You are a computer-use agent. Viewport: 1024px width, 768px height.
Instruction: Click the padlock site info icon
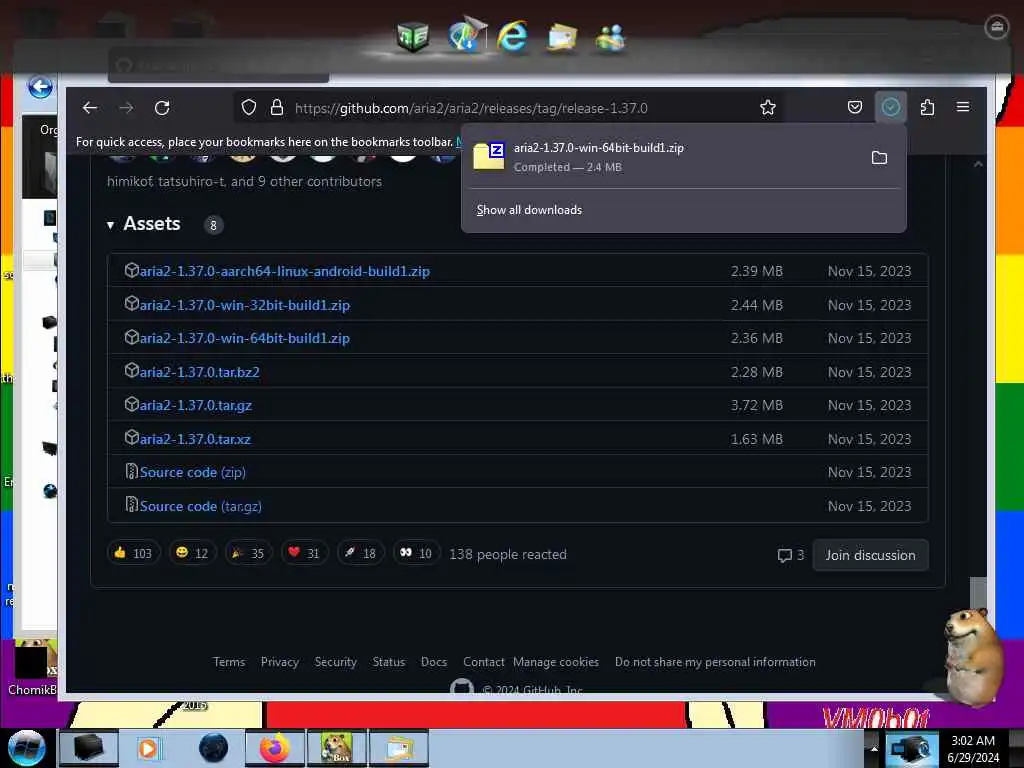[277, 108]
